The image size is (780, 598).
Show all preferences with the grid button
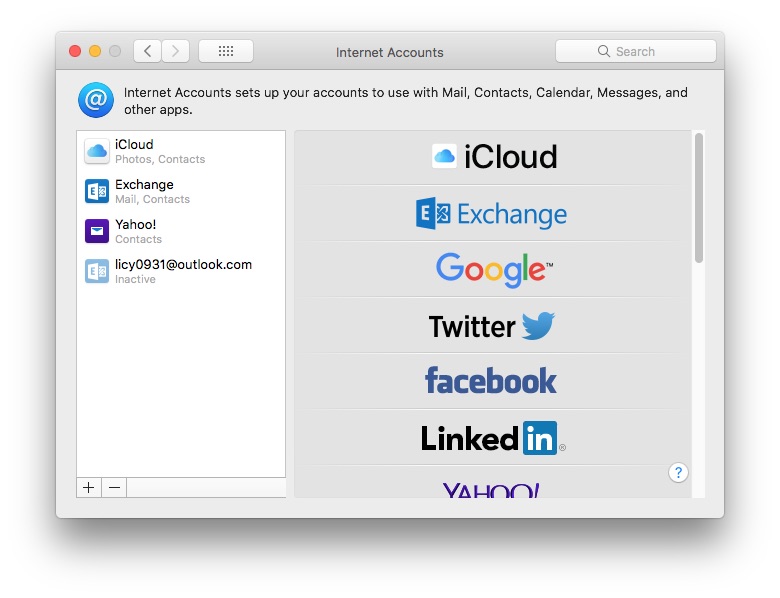[x=226, y=51]
